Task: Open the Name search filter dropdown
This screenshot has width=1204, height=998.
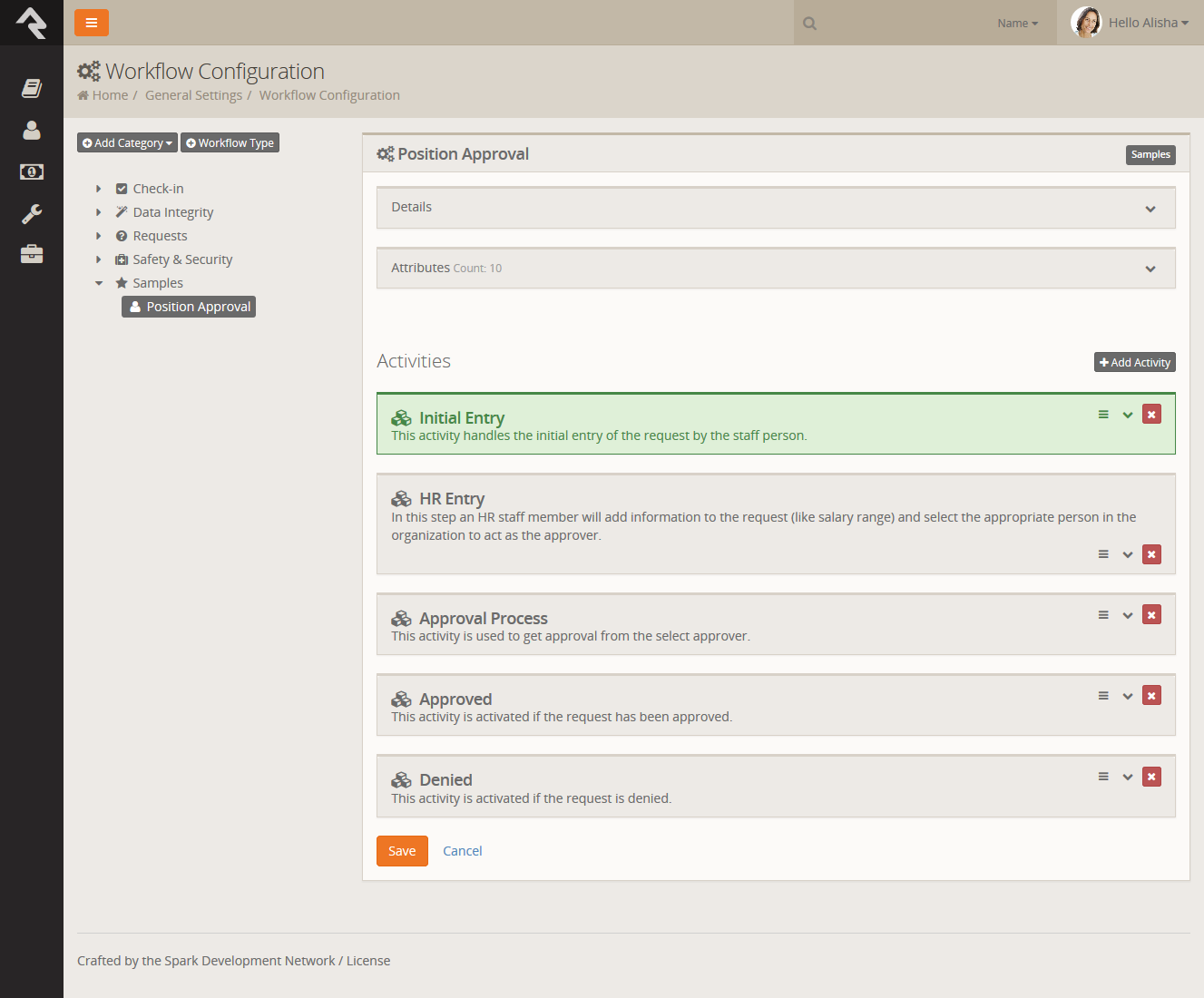Action: 1017,24
